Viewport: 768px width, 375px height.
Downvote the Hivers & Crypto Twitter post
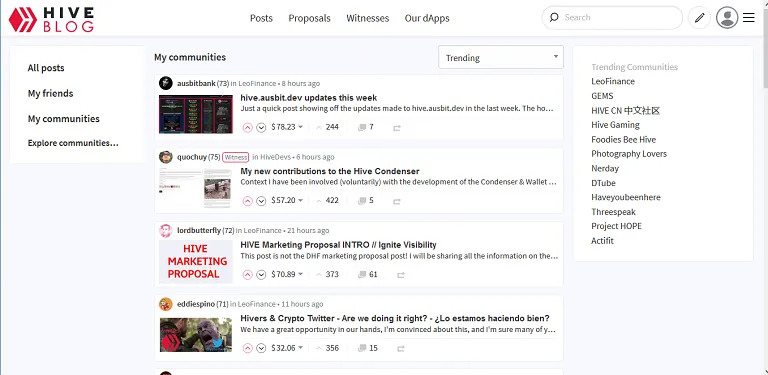pyautogui.click(x=261, y=348)
